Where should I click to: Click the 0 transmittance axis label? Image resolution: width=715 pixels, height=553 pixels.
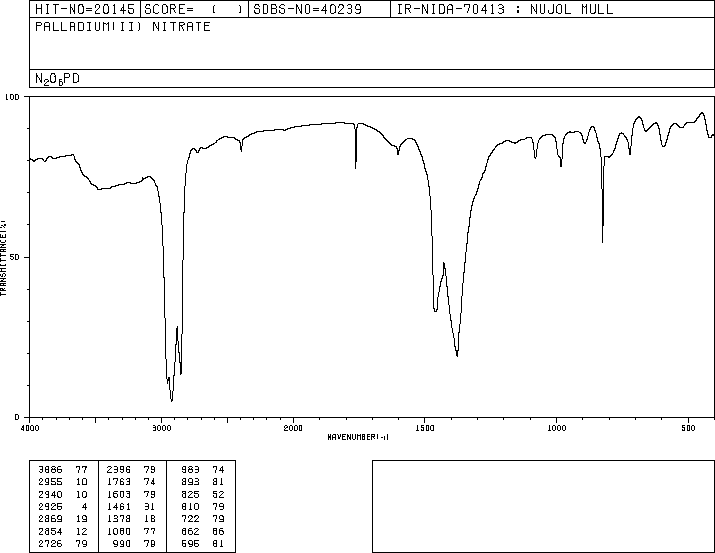tap(17, 417)
